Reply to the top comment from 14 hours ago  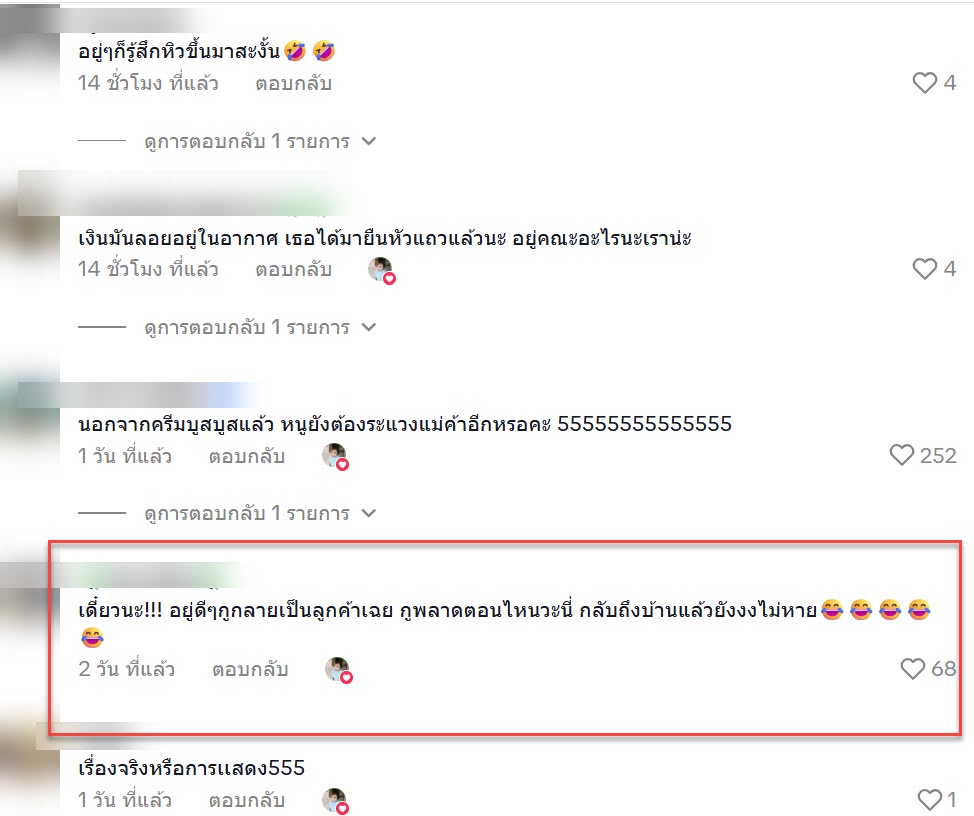pos(293,83)
